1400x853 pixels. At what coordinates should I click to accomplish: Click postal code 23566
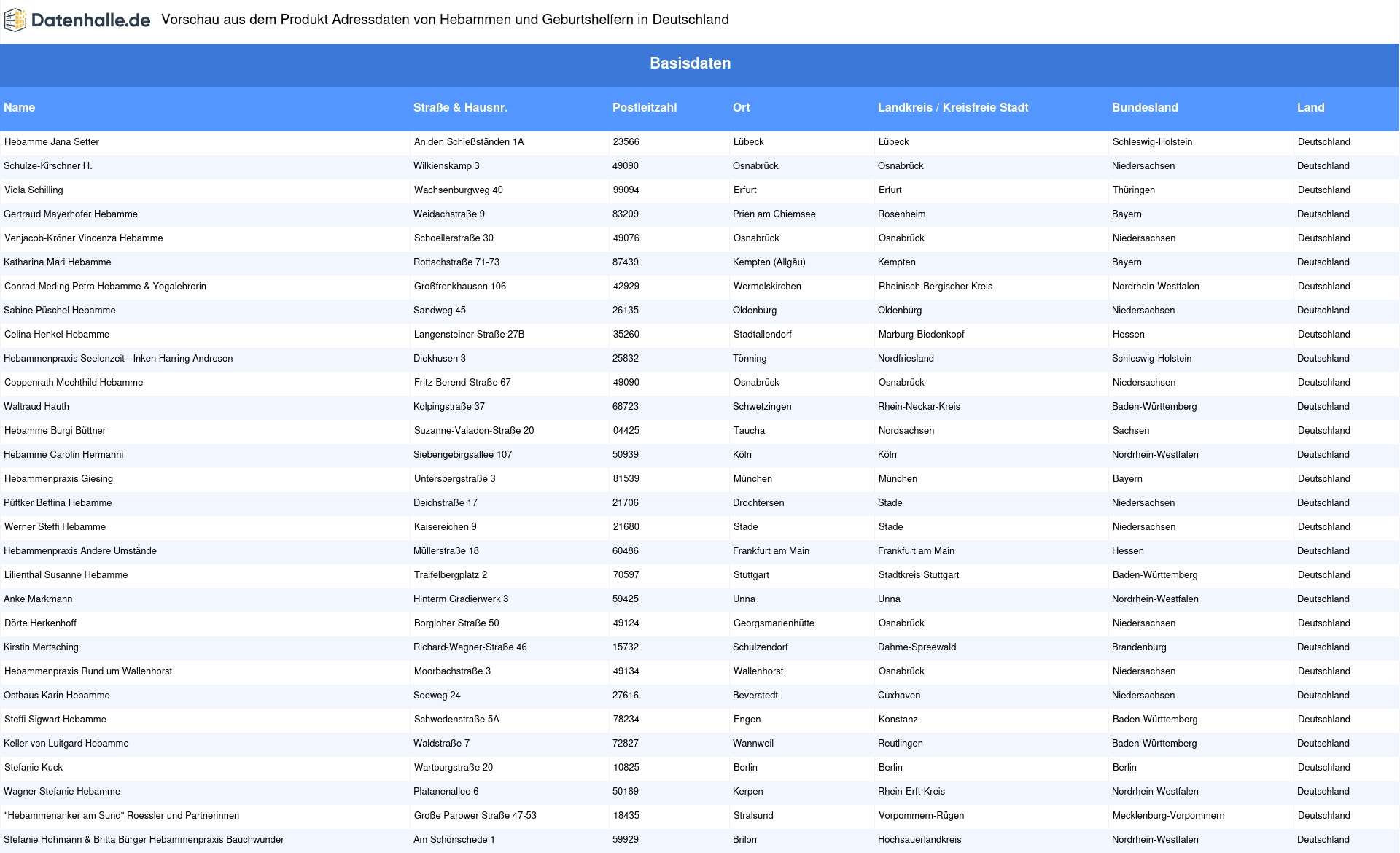click(x=626, y=142)
